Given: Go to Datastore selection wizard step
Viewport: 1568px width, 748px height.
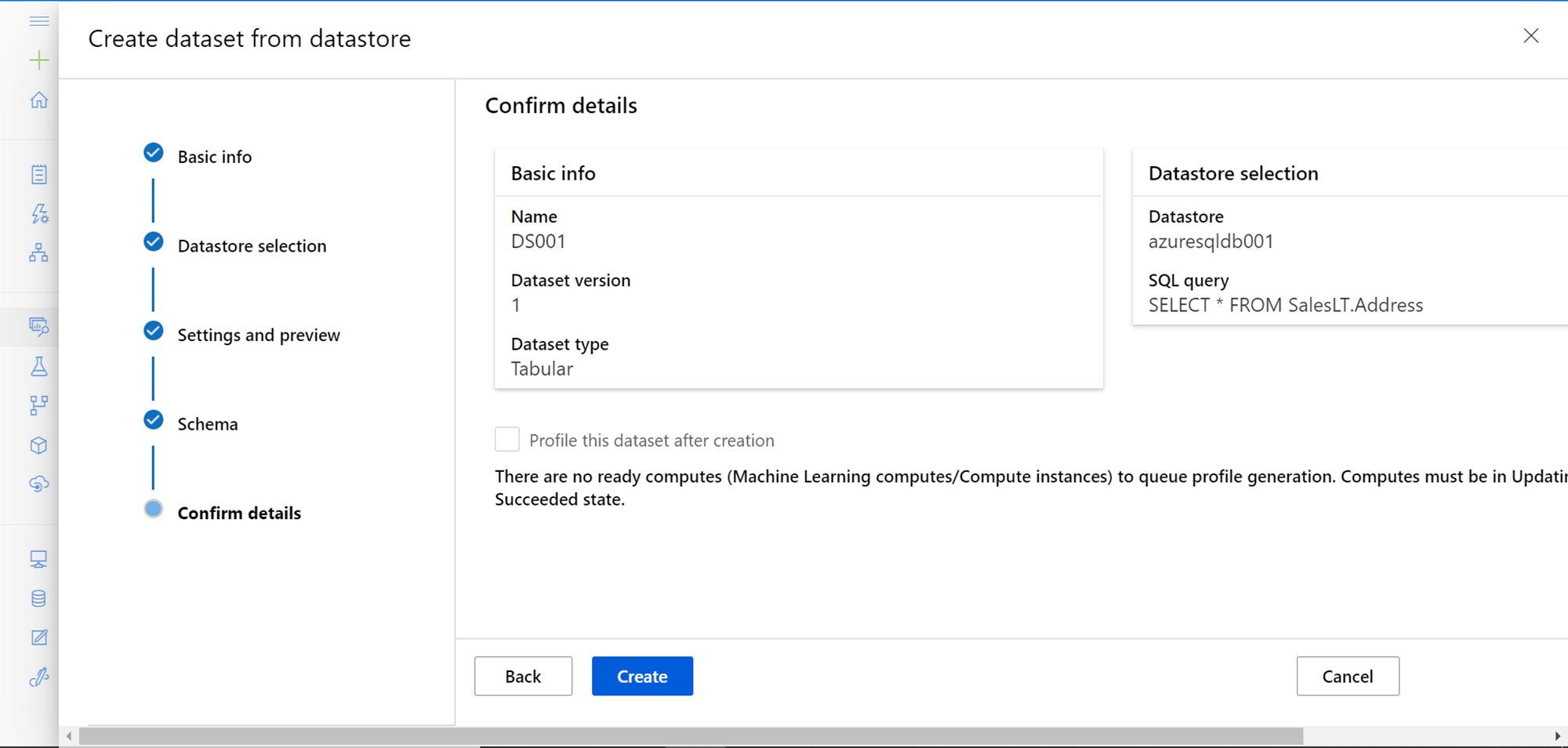Looking at the screenshot, I should pos(252,246).
